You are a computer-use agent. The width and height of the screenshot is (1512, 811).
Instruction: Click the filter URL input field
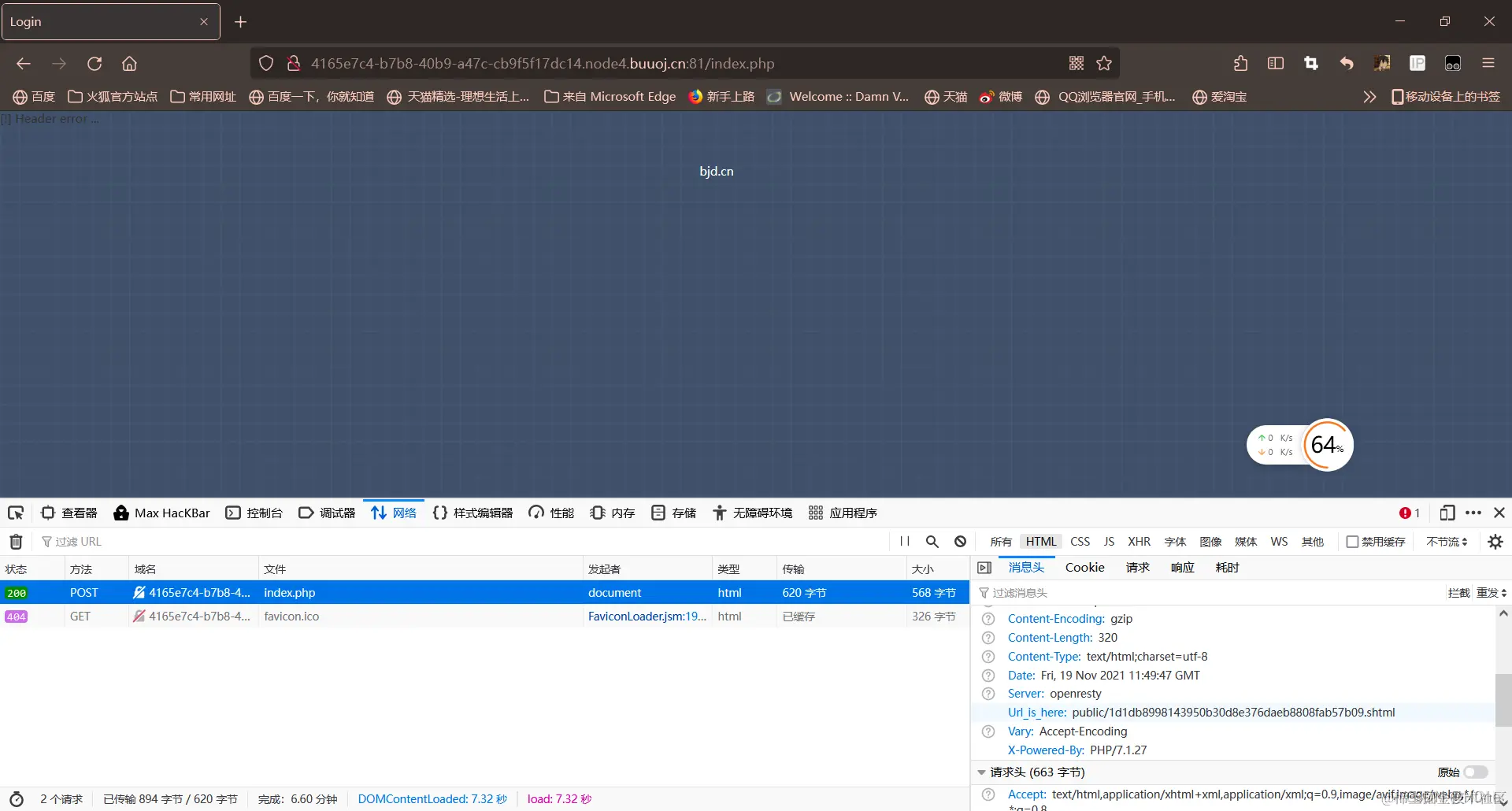465,542
